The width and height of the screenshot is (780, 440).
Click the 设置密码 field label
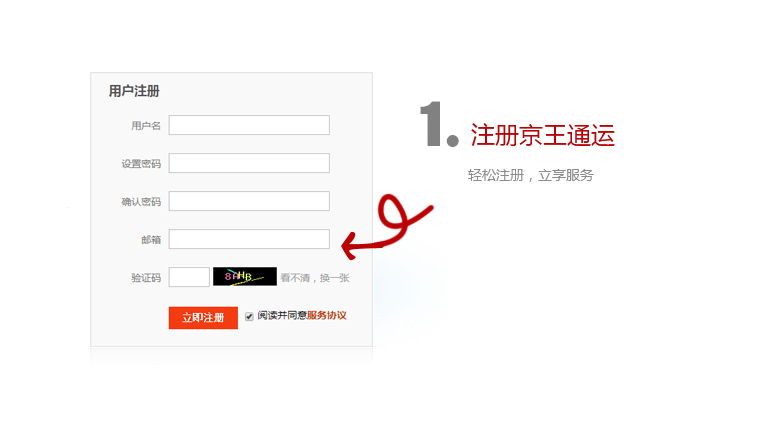tap(141, 164)
